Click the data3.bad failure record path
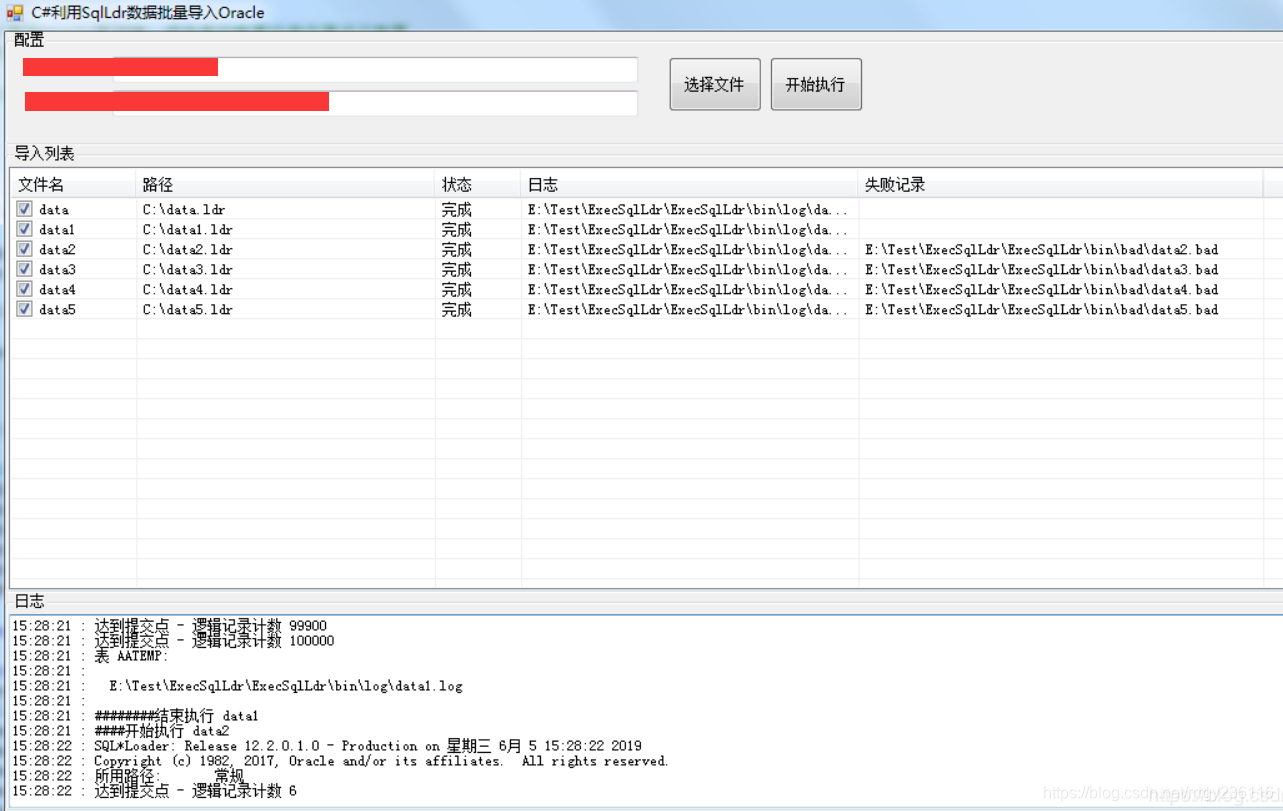 (1042, 270)
